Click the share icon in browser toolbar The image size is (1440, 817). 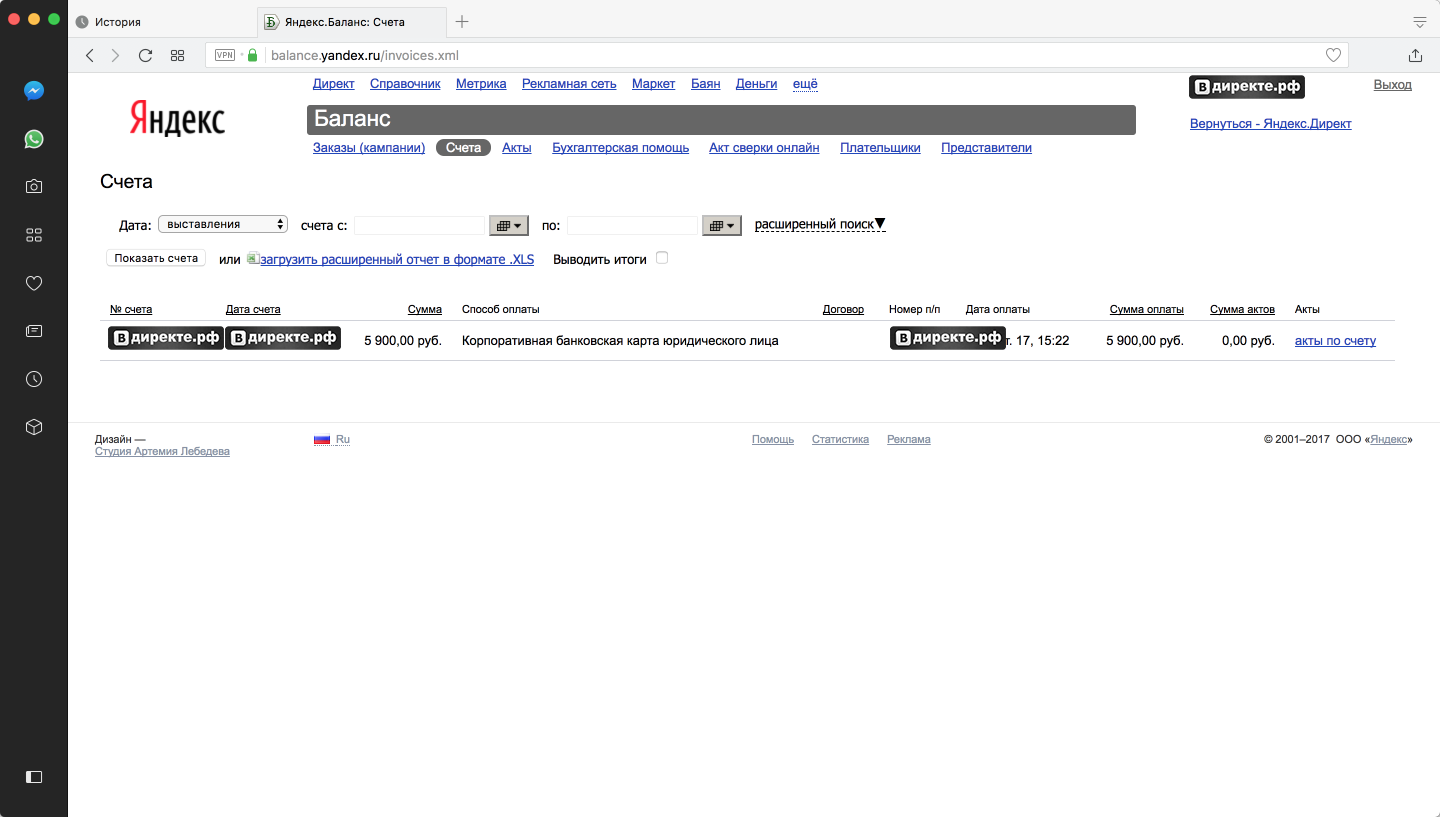tap(1415, 56)
